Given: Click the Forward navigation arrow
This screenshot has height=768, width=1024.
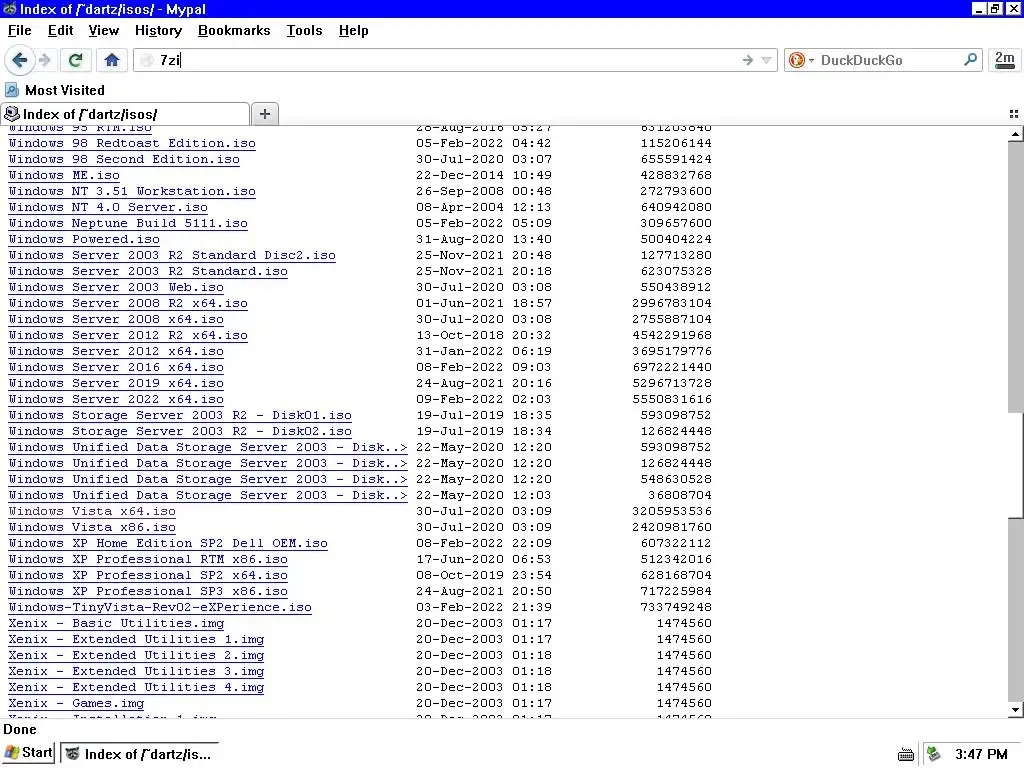Looking at the screenshot, I should [x=45, y=60].
